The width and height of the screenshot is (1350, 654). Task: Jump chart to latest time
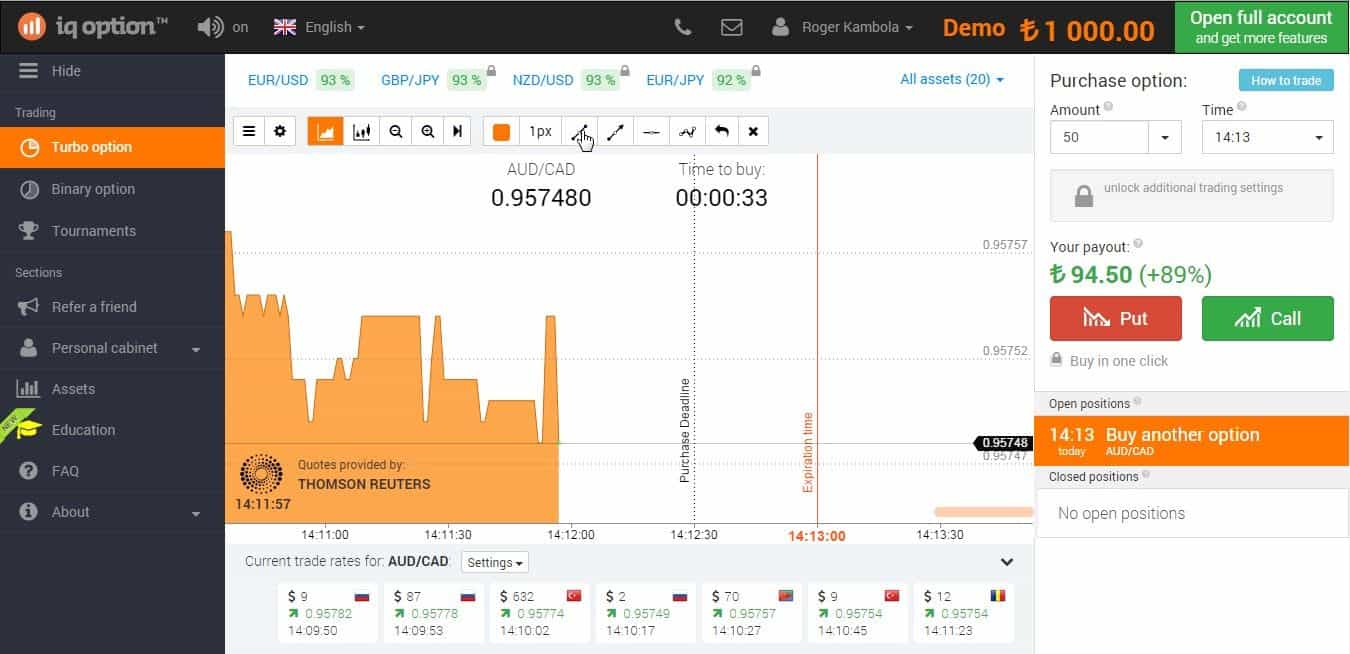click(x=457, y=131)
